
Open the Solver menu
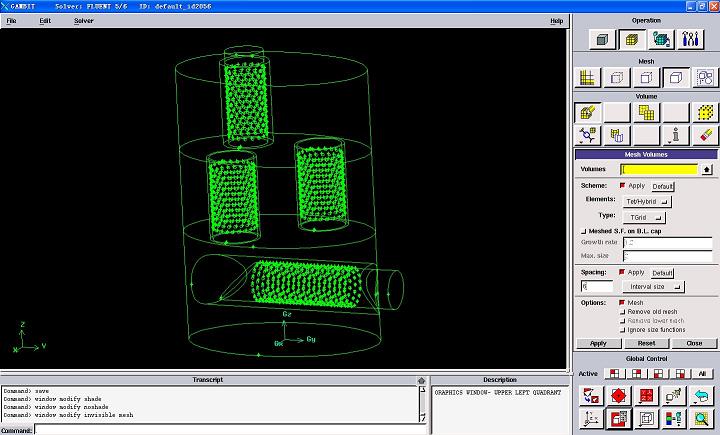coord(83,20)
